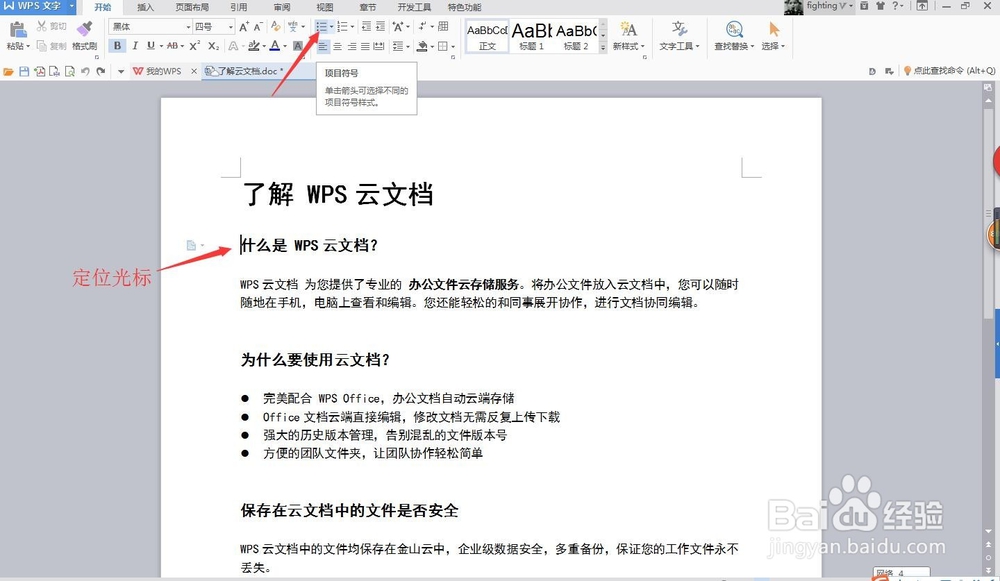Screen dimensions: 1000x581
Task: Click the line spacing icon
Action: point(398,46)
